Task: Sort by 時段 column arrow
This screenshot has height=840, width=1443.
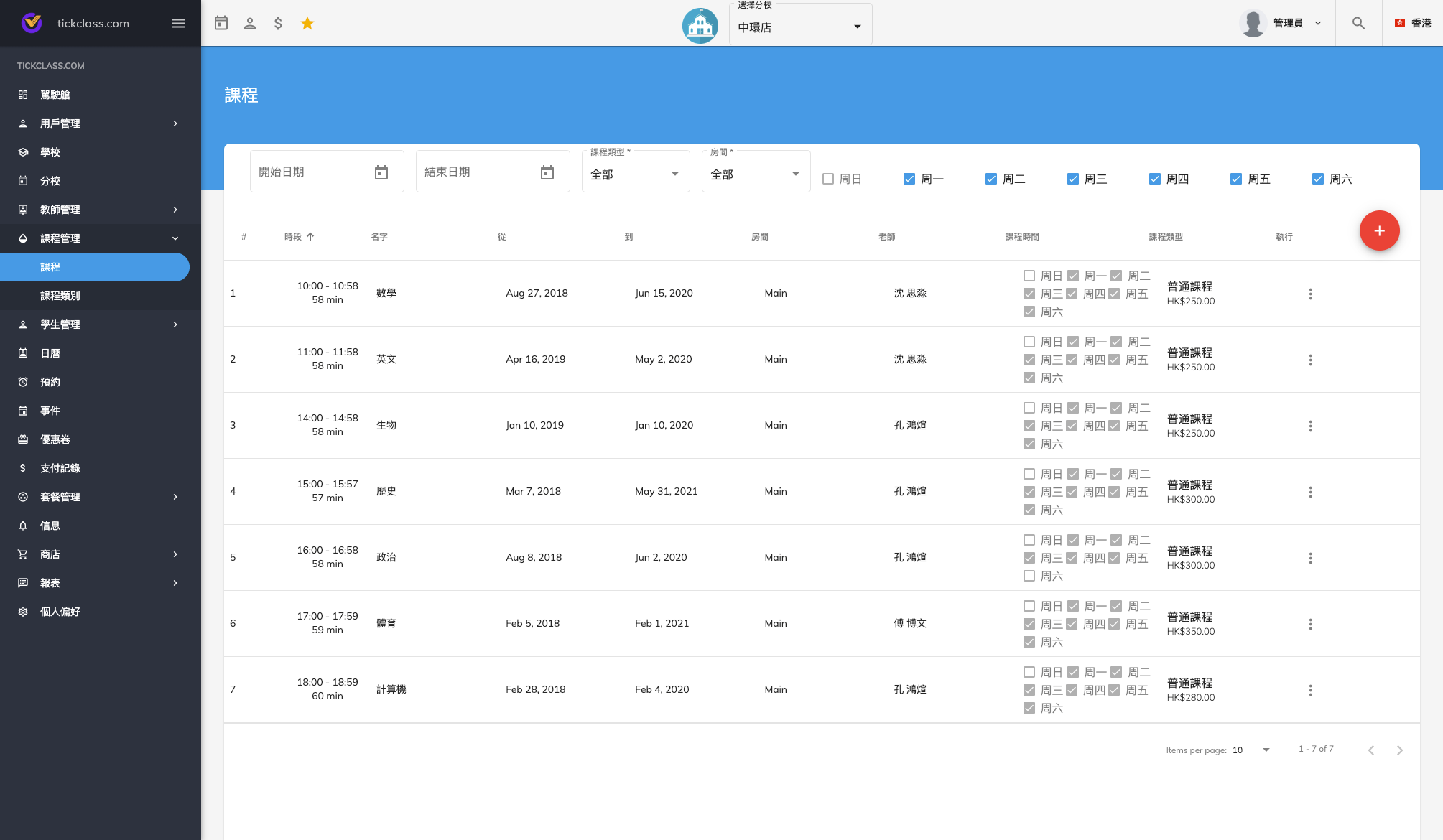Action: (310, 236)
